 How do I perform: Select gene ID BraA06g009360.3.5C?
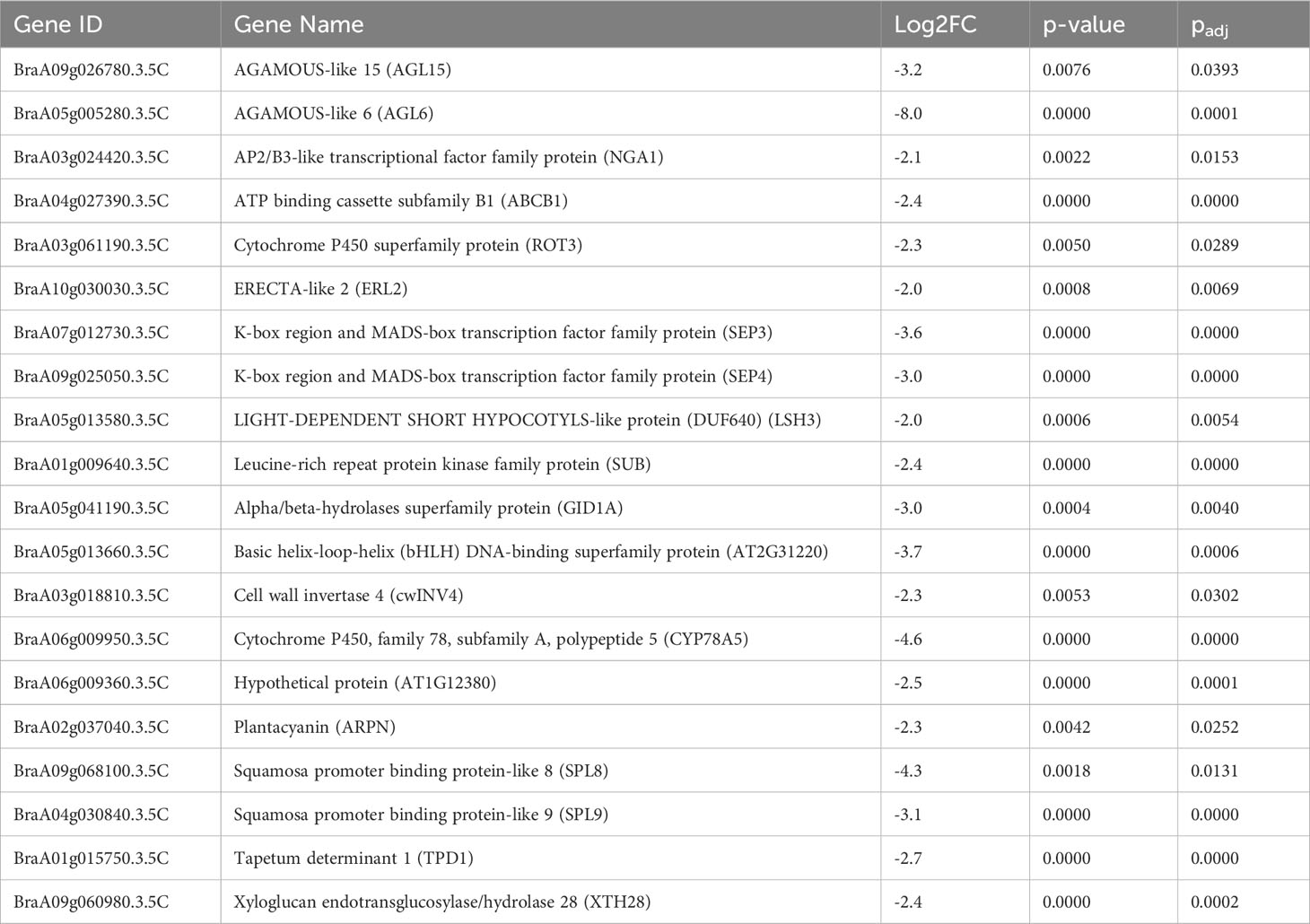point(91,684)
